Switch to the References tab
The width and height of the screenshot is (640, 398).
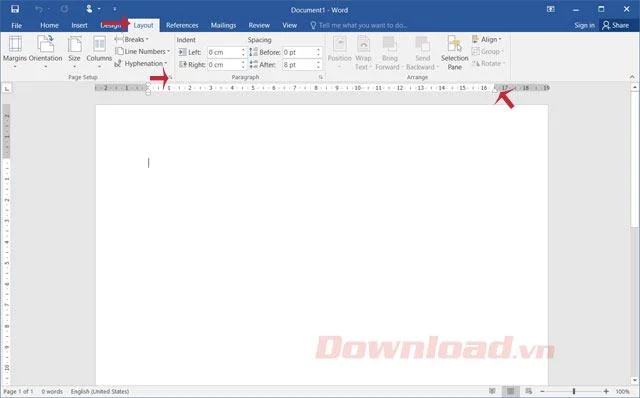(182, 25)
